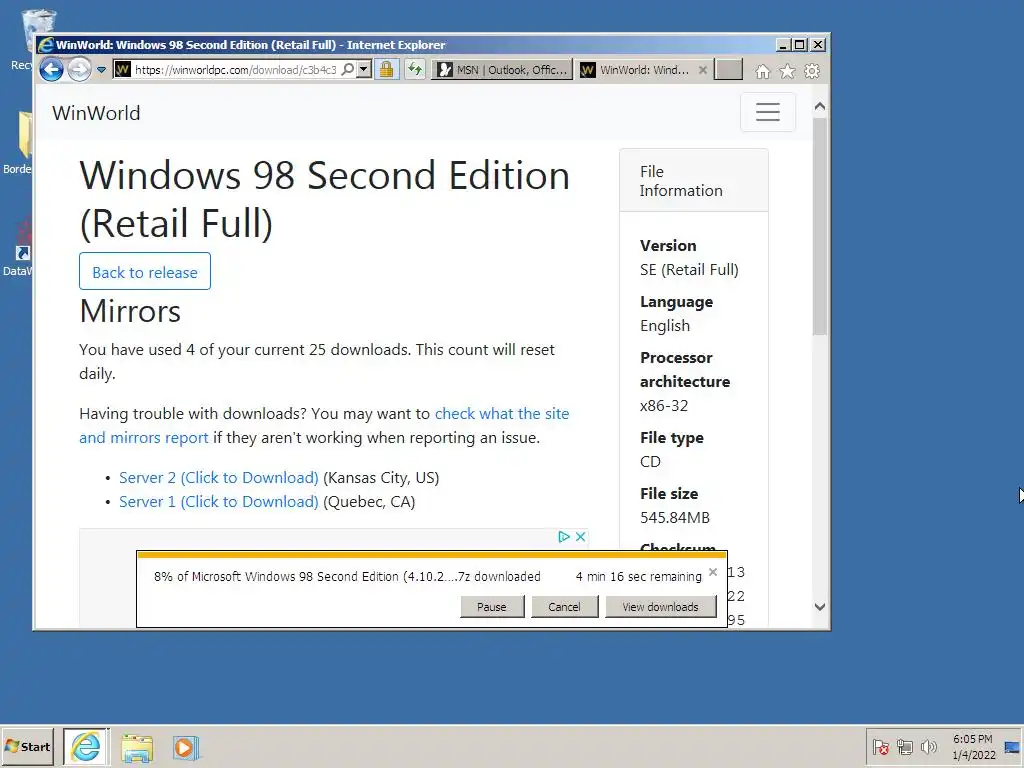Click the Home icon

(763, 71)
